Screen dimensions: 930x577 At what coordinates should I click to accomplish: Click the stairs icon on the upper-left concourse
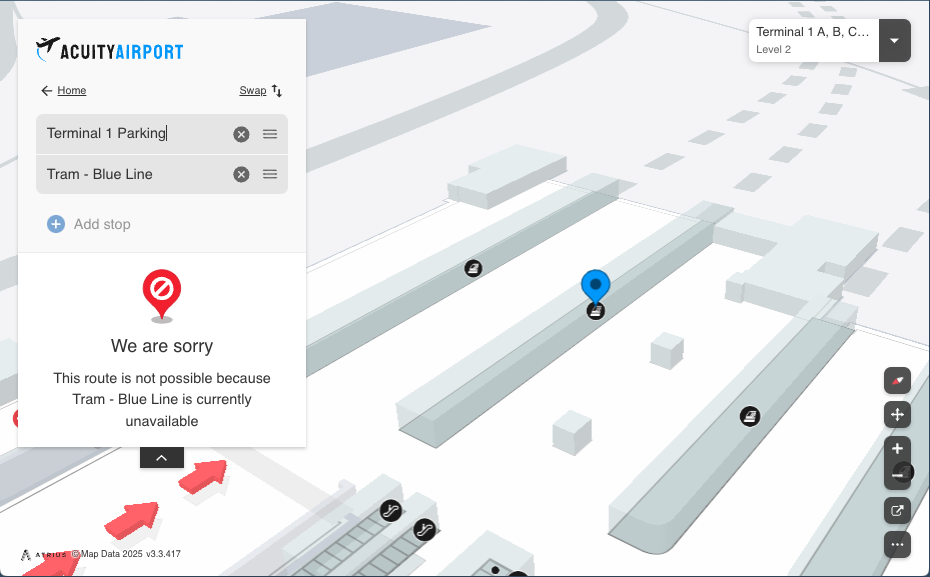point(473,269)
